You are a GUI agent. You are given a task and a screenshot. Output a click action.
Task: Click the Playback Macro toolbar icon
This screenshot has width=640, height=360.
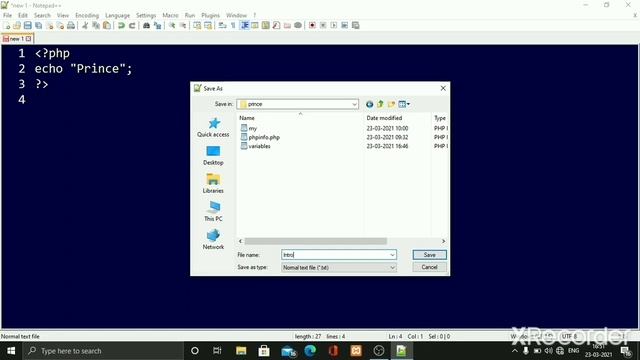point(334,25)
